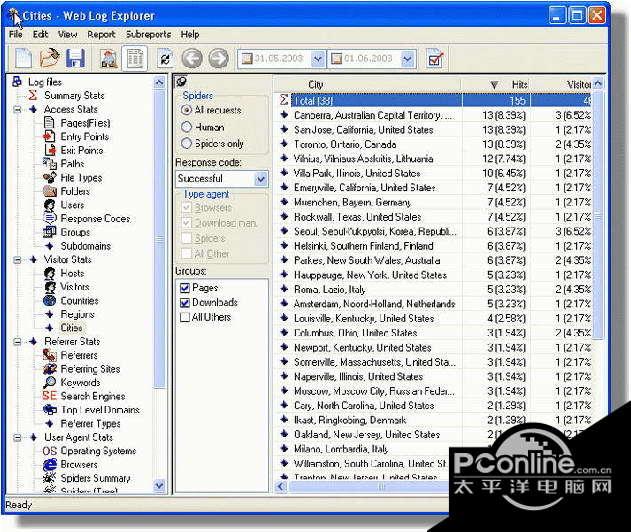Click the Back navigation arrow button
The image size is (631, 532).
click(192, 59)
